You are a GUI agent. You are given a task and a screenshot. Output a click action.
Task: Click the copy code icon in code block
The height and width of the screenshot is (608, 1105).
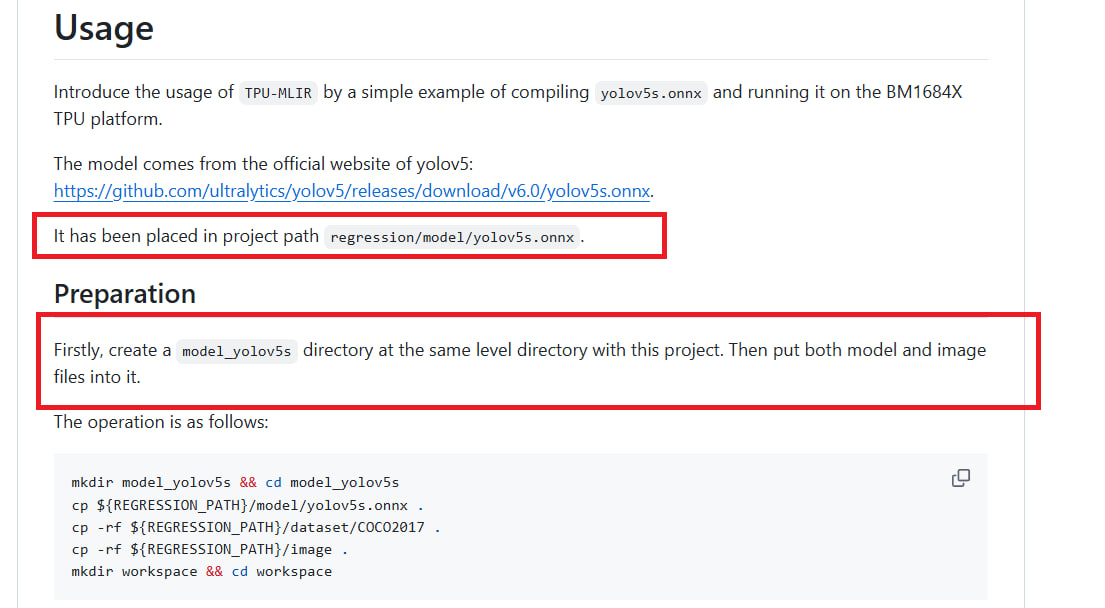click(x=961, y=478)
